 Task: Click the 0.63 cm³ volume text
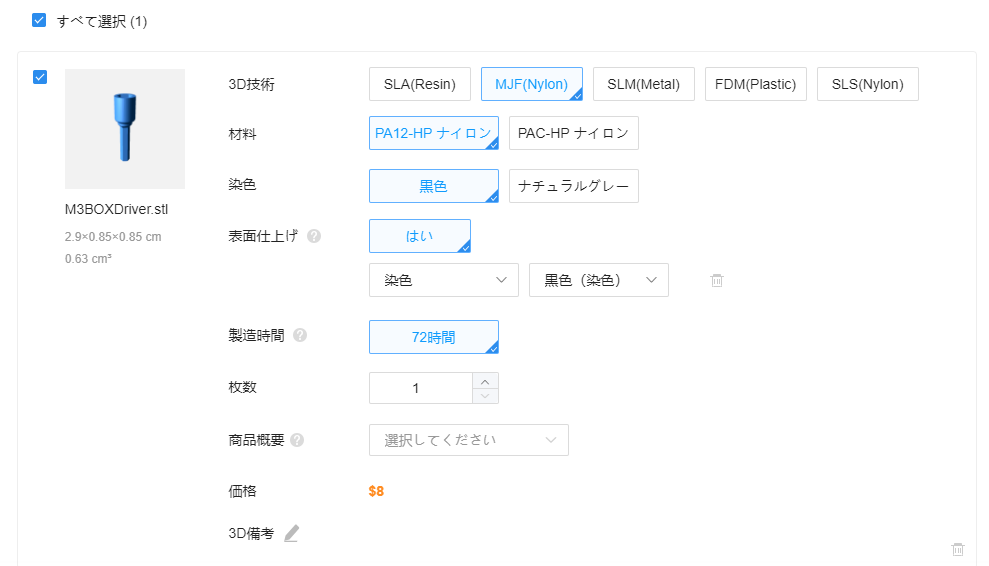(88, 258)
